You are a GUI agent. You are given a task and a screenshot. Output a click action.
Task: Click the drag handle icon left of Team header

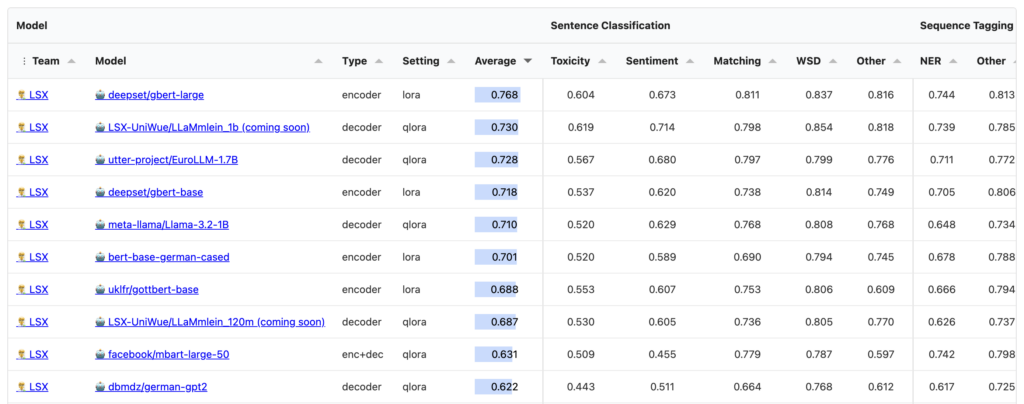(x=24, y=61)
